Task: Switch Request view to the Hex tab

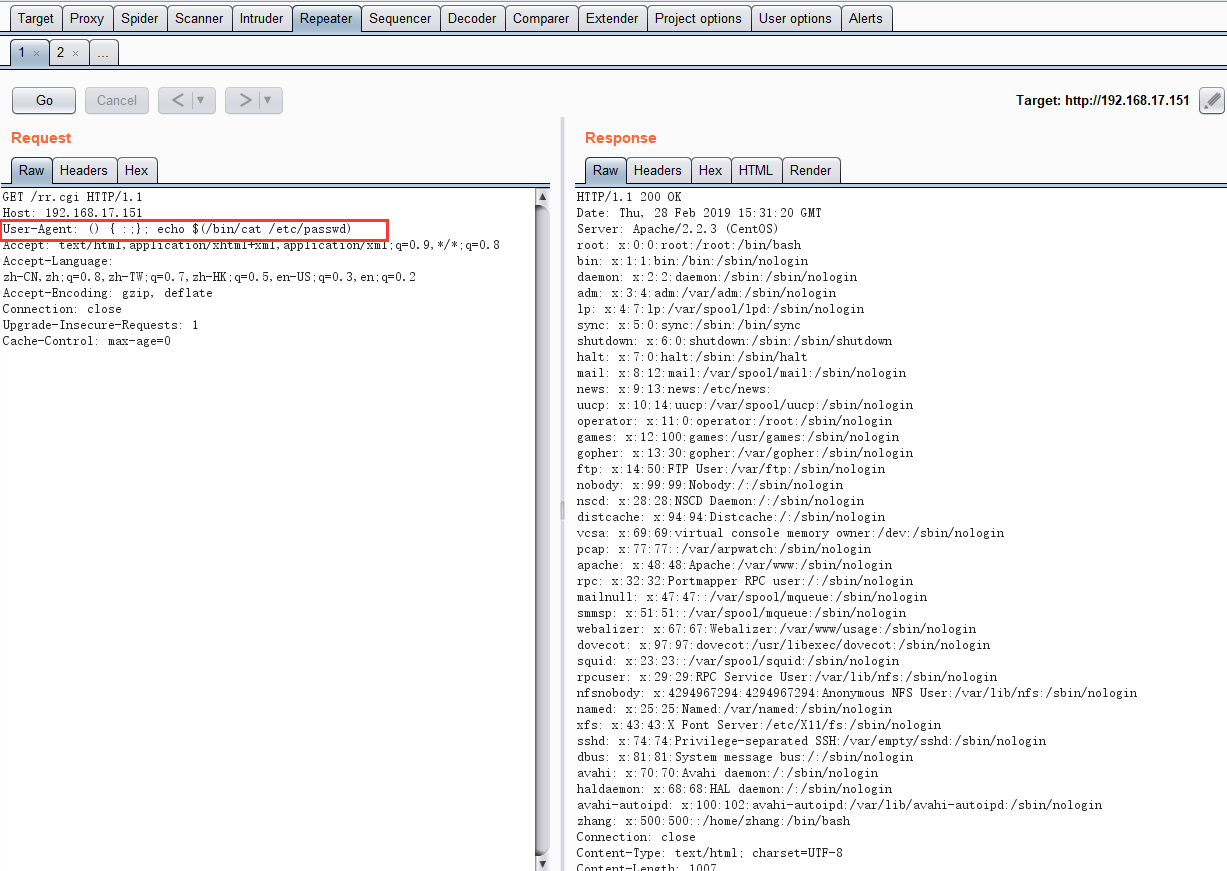Action: (x=137, y=170)
